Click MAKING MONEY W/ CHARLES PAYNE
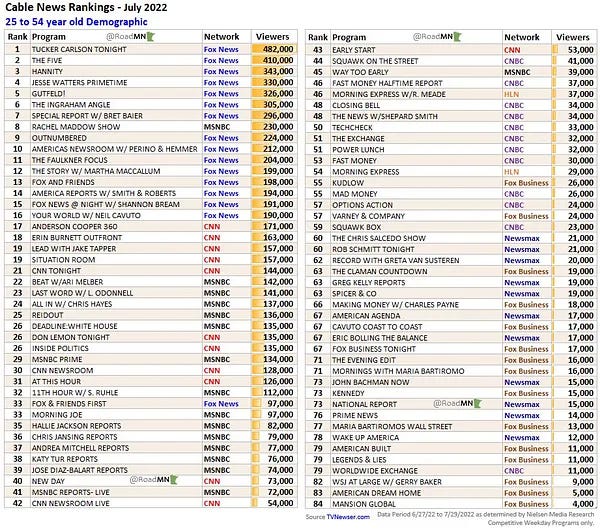Screen dimensions: 600x532 396,306
